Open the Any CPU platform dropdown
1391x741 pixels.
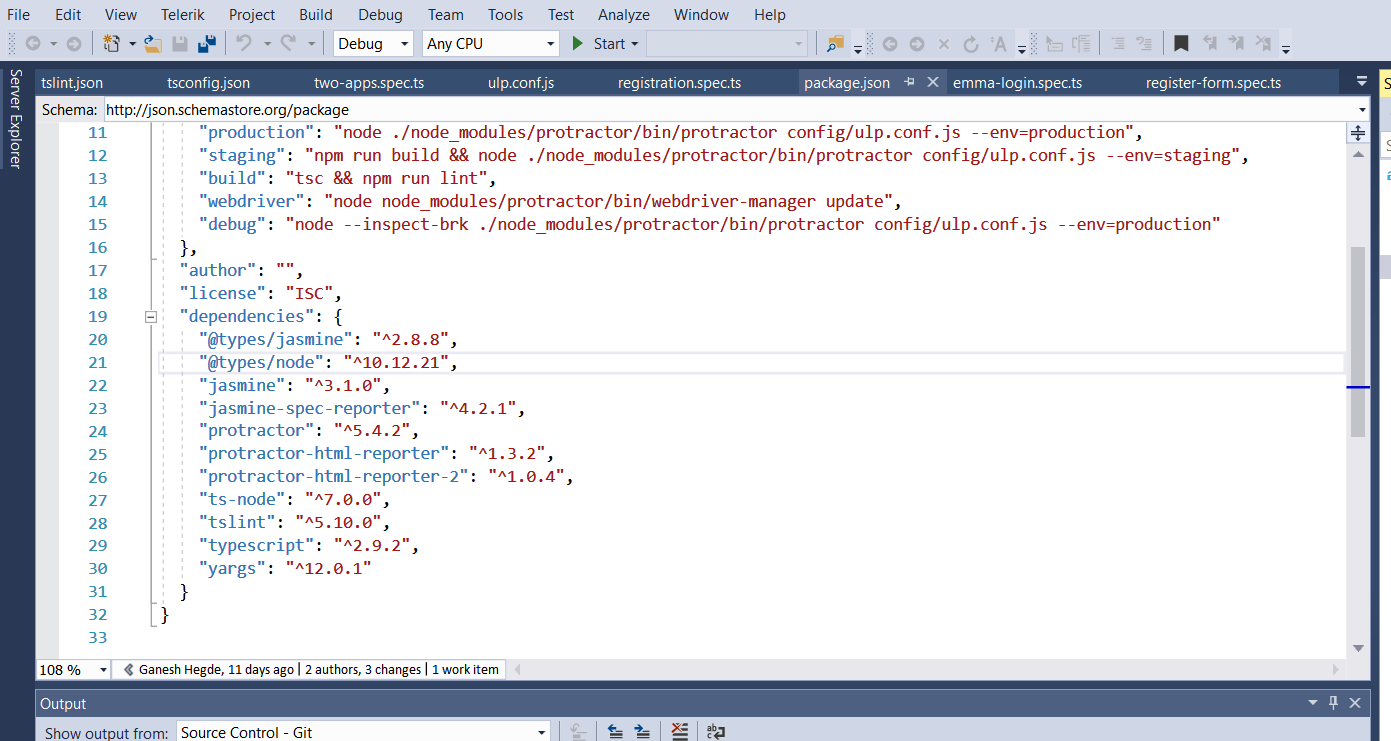point(490,44)
